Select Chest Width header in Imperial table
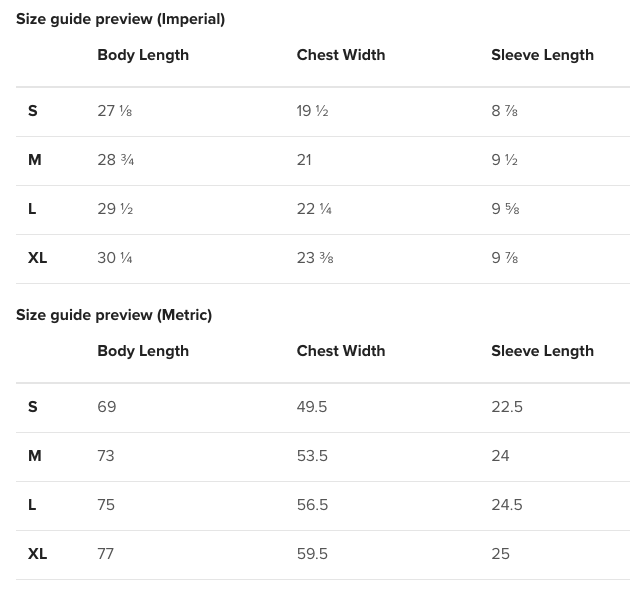This screenshot has height=600, width=630. [341, 55]
